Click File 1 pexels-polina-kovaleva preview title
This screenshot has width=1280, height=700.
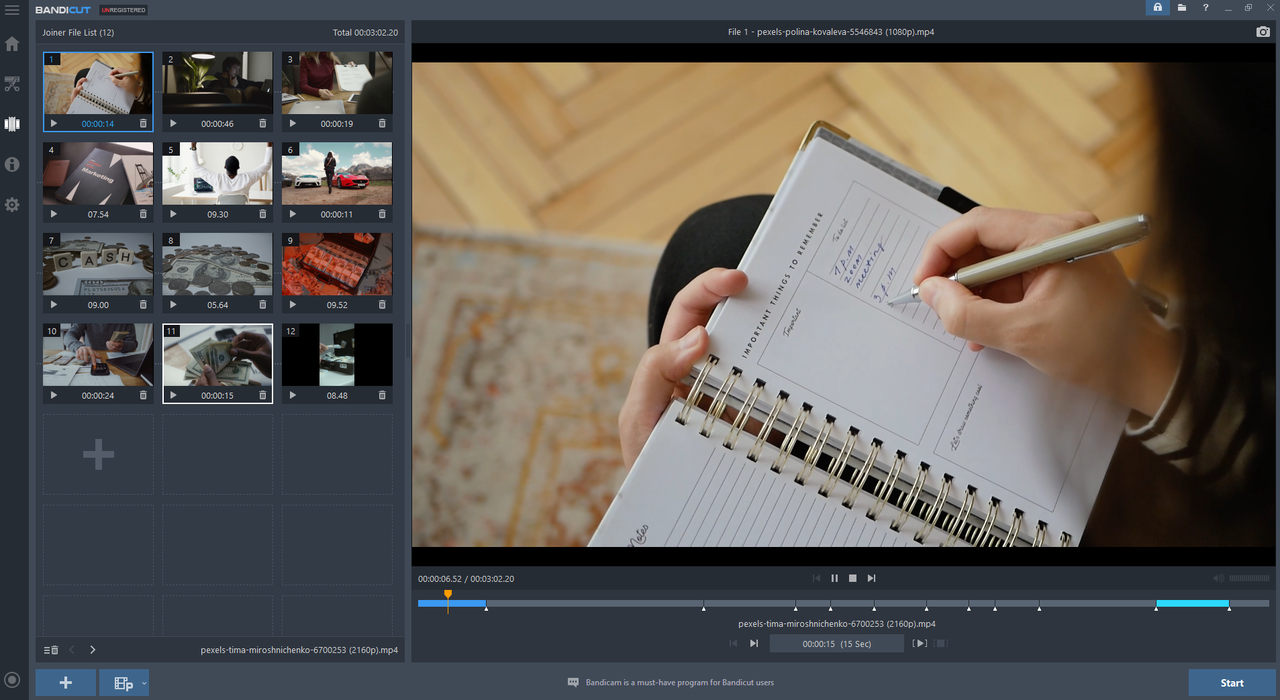831,32
